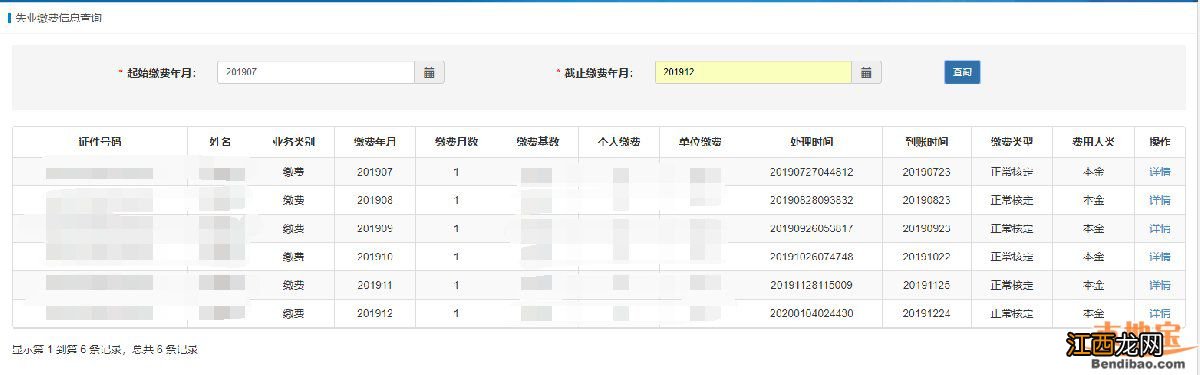Click the 操作 column header
Viewport: 1200px width, 375px height.
[1160, 142]
